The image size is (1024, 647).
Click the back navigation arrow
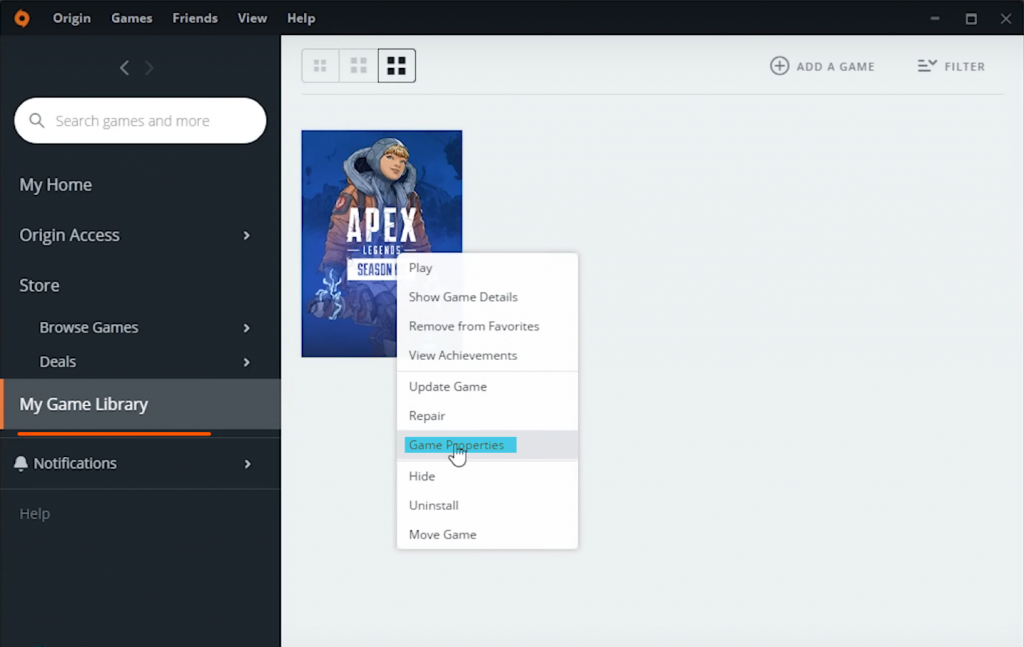(x=124, y=67)
